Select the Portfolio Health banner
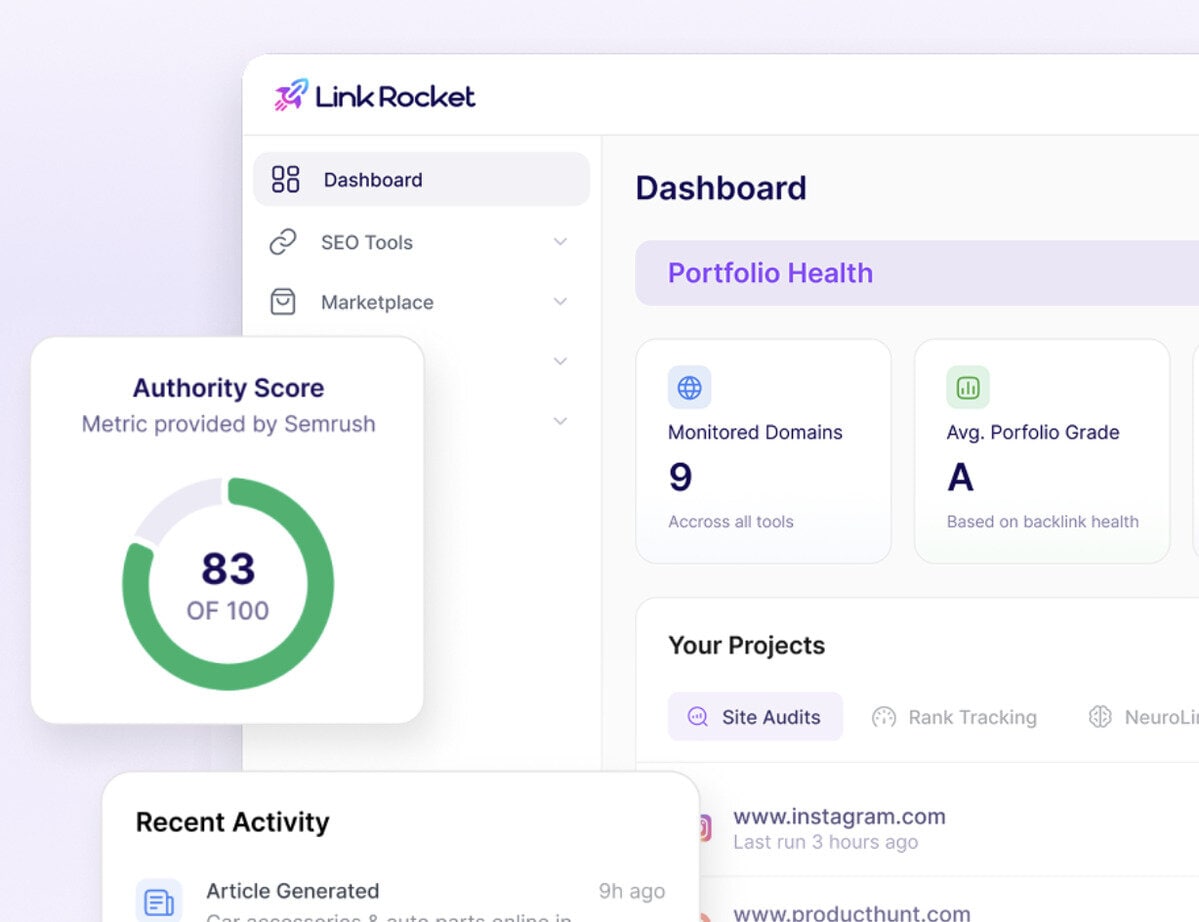 (917, 273)
